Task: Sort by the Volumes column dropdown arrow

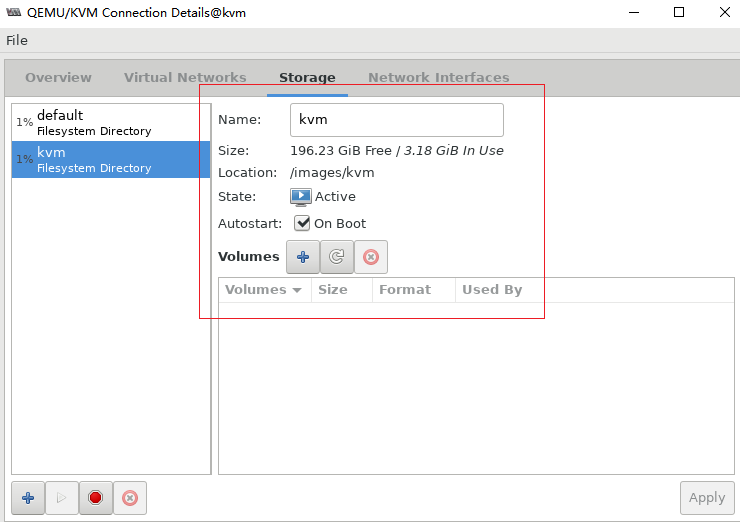Action: [297, 290]
